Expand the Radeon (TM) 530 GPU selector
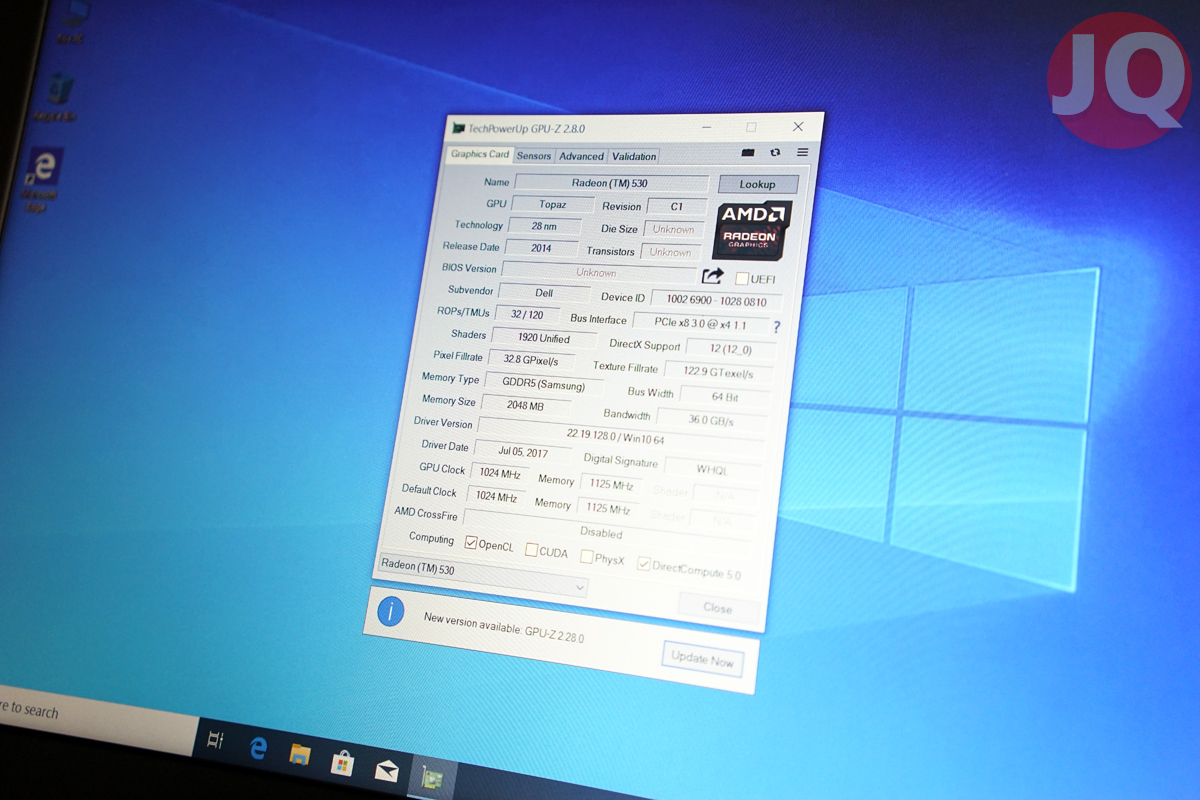Screen dimensions: 1200x800 483,577
